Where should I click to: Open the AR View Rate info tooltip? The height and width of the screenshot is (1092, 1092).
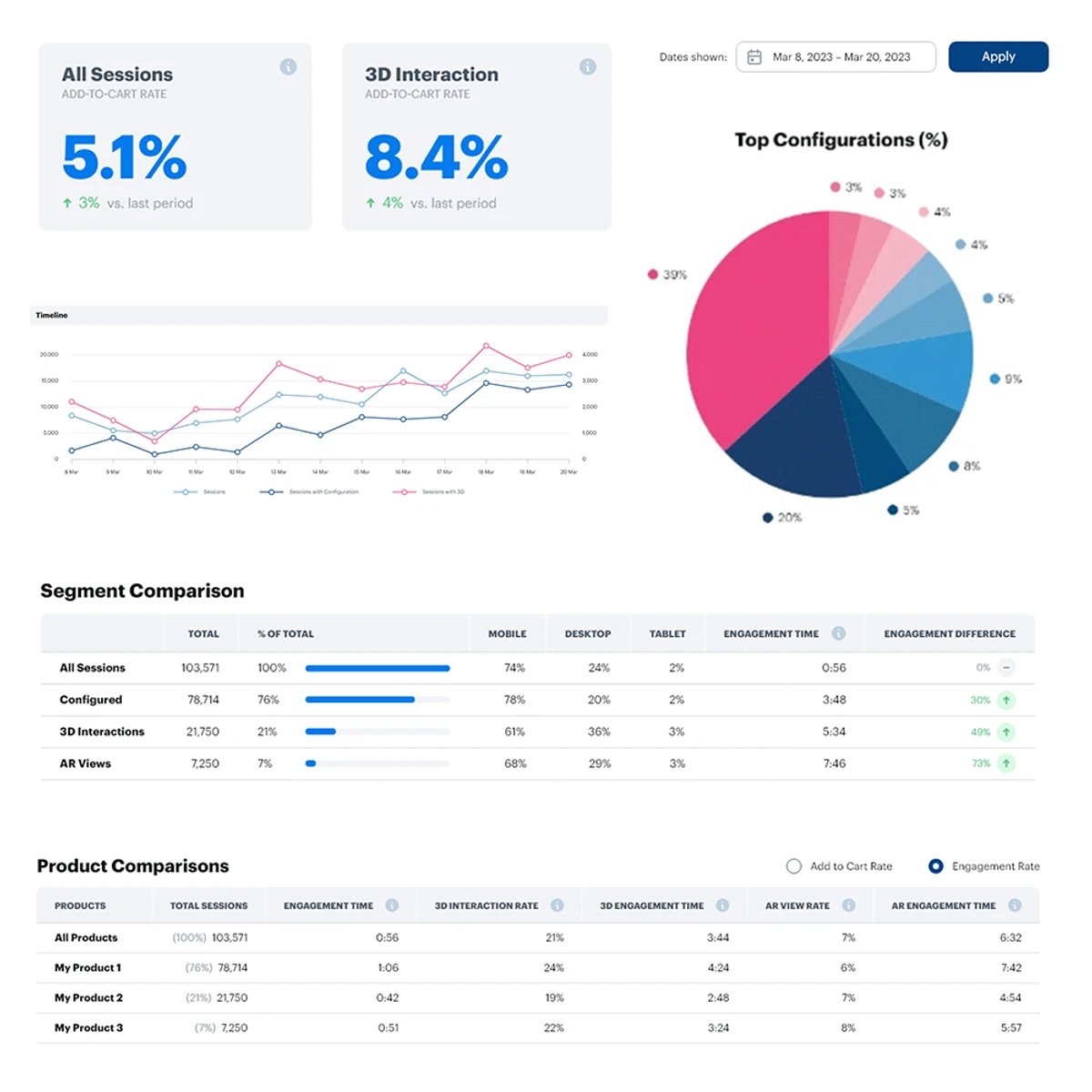[848, 905]
